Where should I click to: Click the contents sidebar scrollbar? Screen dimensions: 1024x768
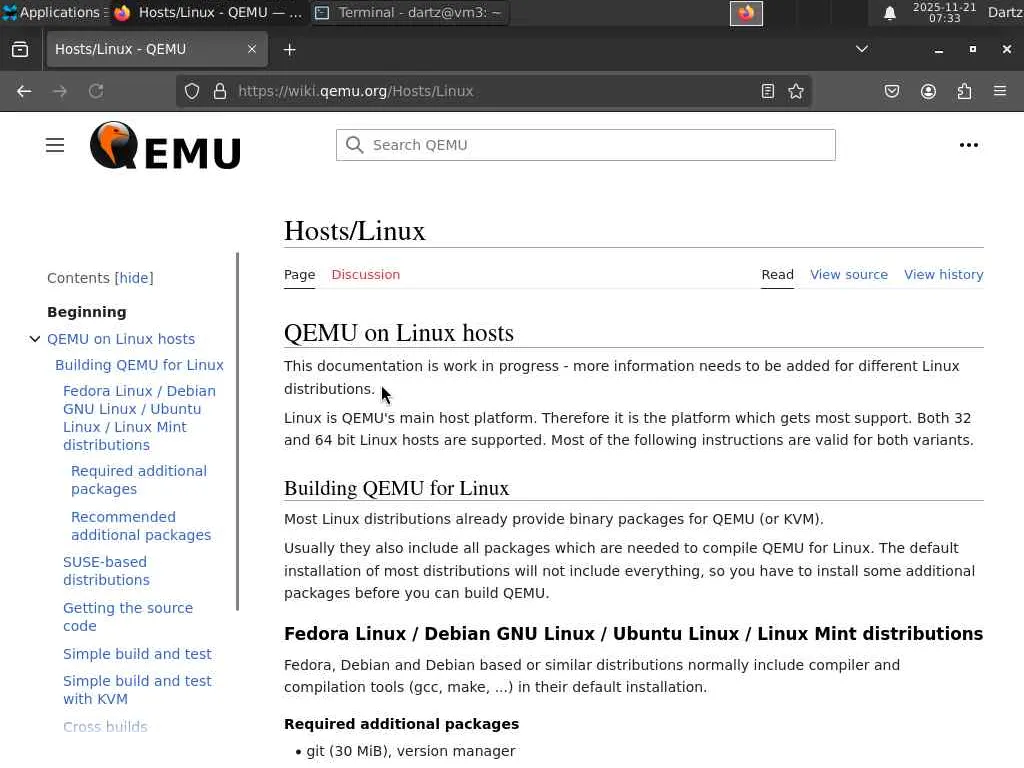(x=238, y=432)
